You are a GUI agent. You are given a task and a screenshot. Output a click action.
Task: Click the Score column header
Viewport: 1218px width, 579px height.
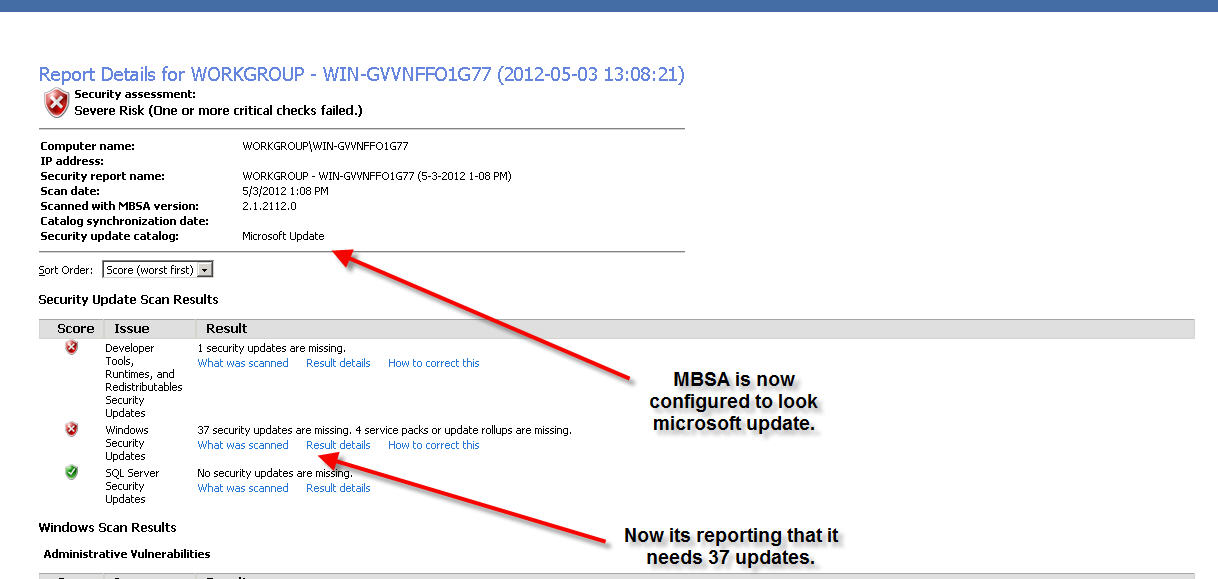pos(76,328)
